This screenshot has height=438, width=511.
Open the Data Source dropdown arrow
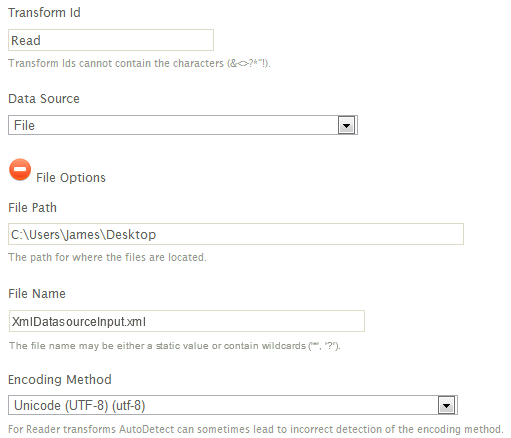click(346, 125)
